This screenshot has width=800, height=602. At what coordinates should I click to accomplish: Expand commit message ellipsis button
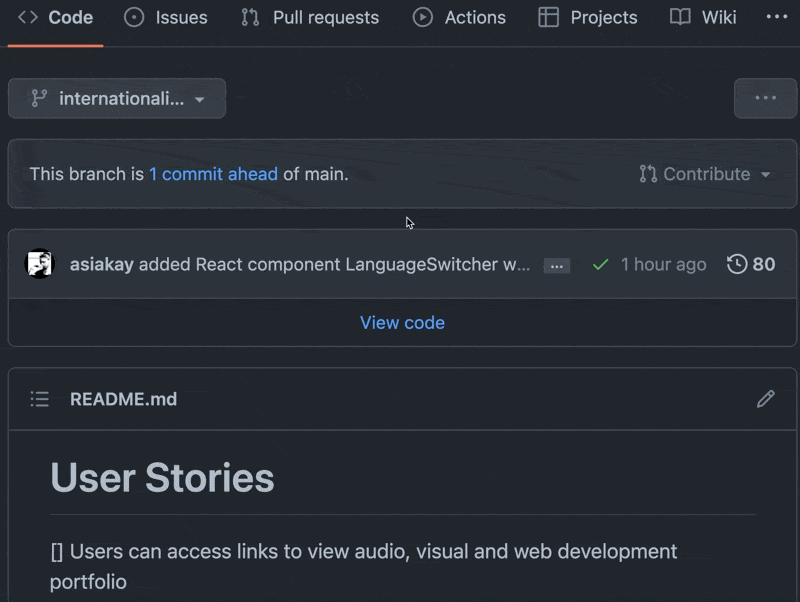pyautogui.click(x=557, y=266)
